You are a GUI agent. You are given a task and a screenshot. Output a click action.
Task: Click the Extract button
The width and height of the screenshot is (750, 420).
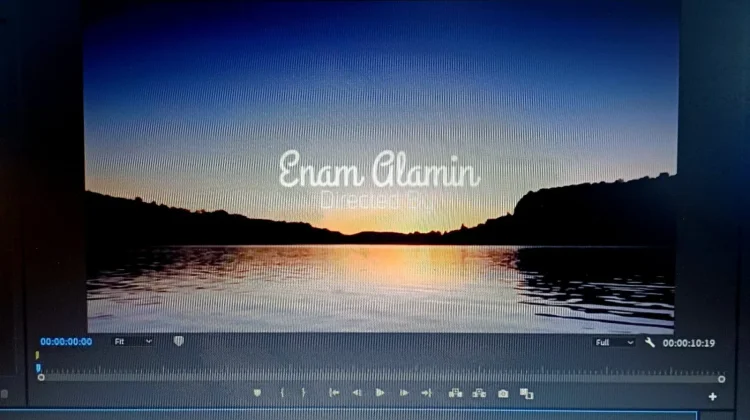479,393
